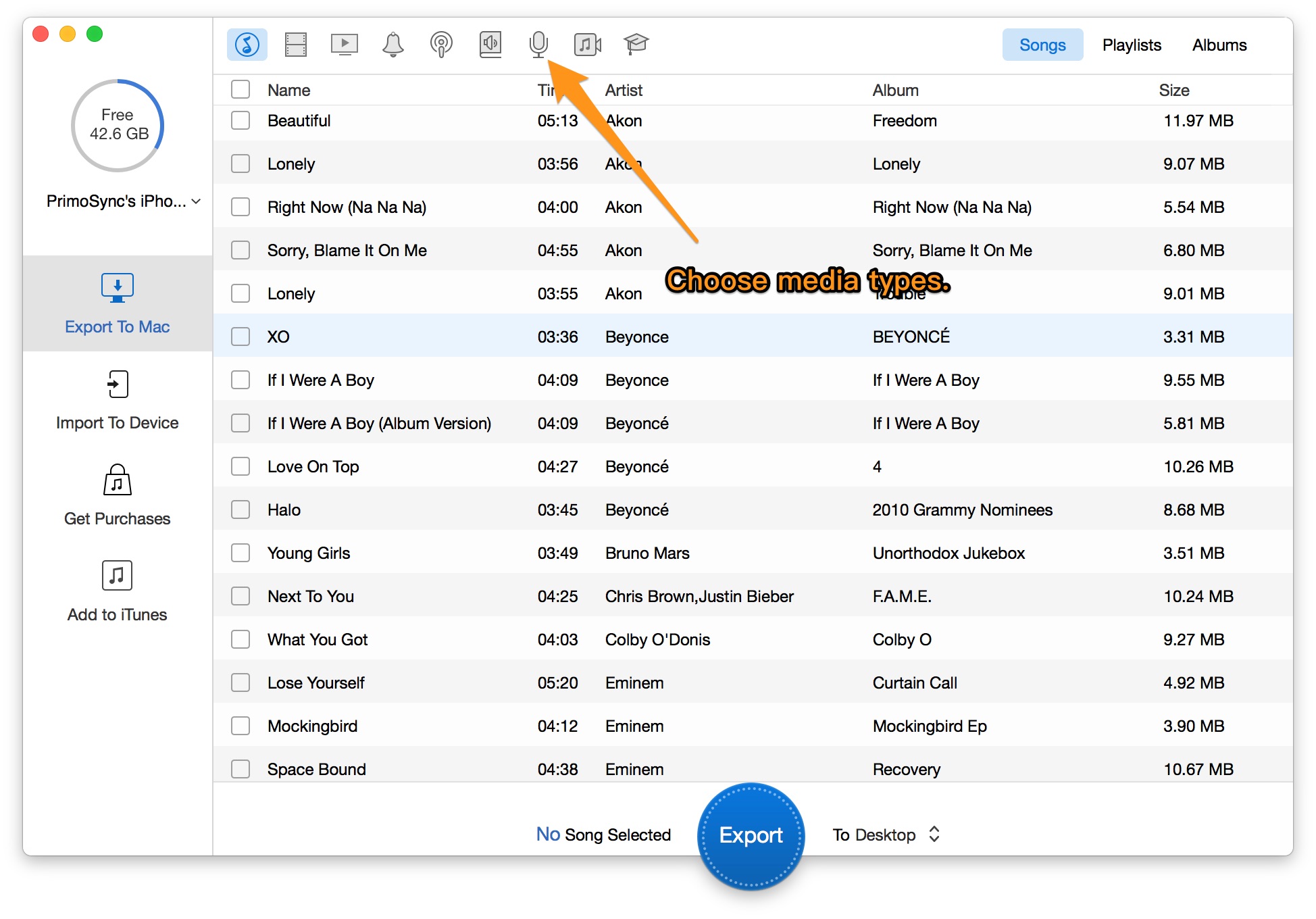
Task: Click artist Bruno Mars
Action: [647, 553]
